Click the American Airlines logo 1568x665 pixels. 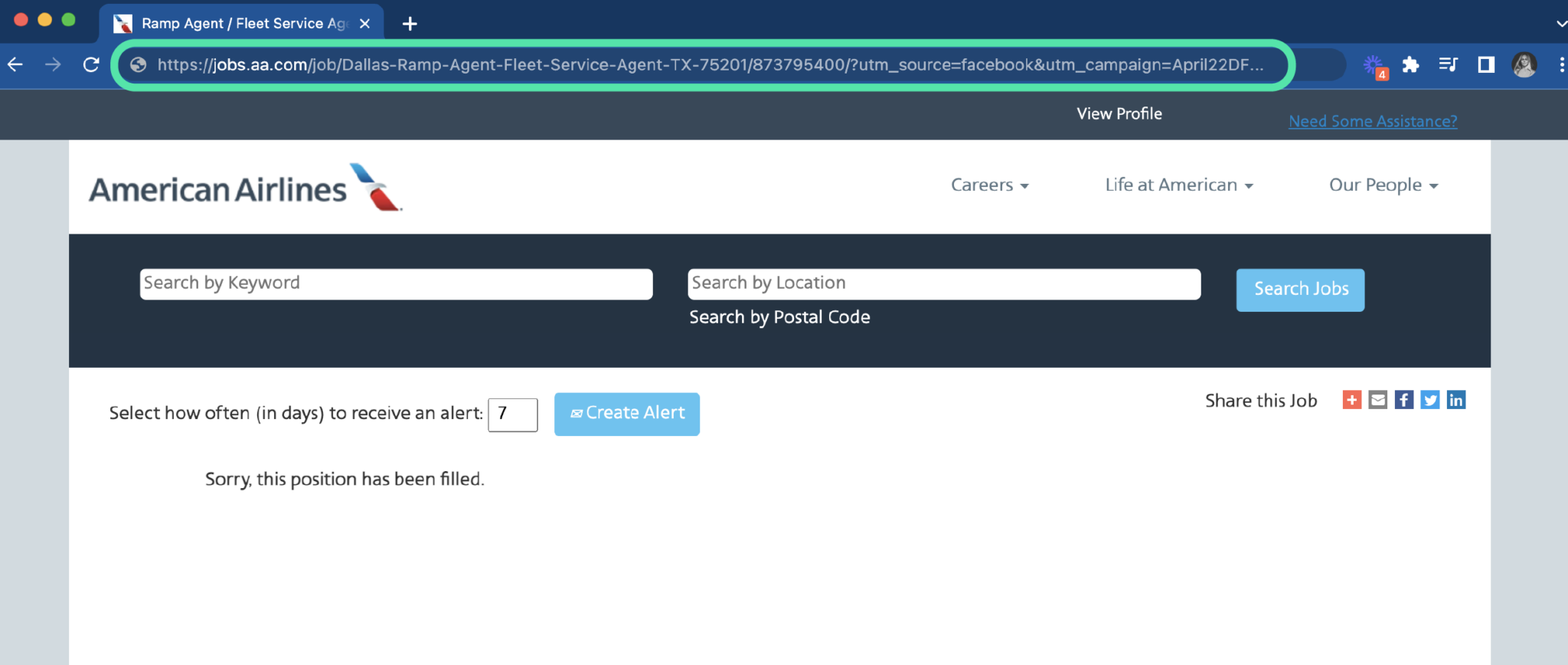tap(245, 186)
